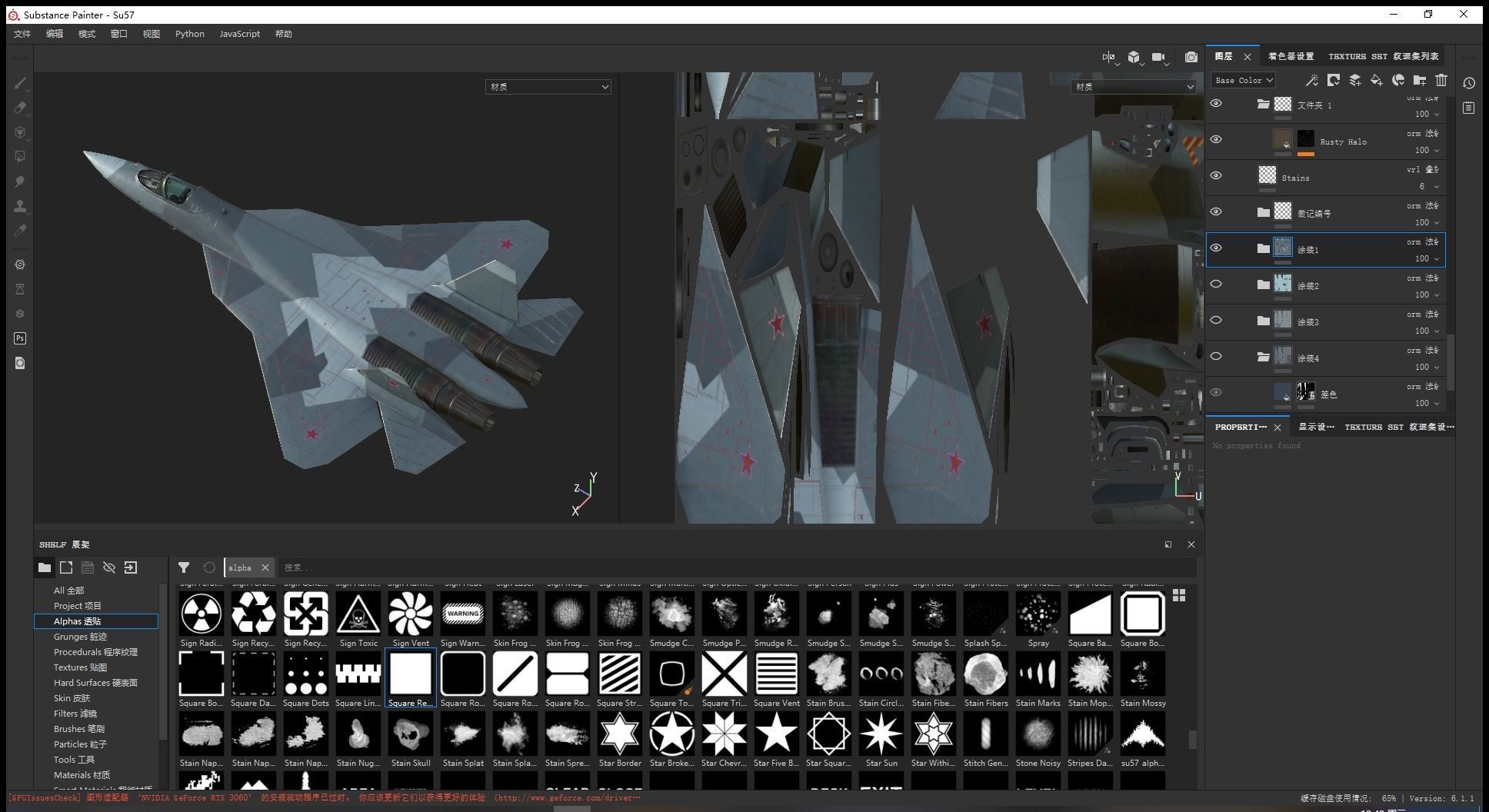The width and height of the screenshot is (1489, 812).
Task: Hide the 徽记编号 folder layer
Action: point(1216,211)
